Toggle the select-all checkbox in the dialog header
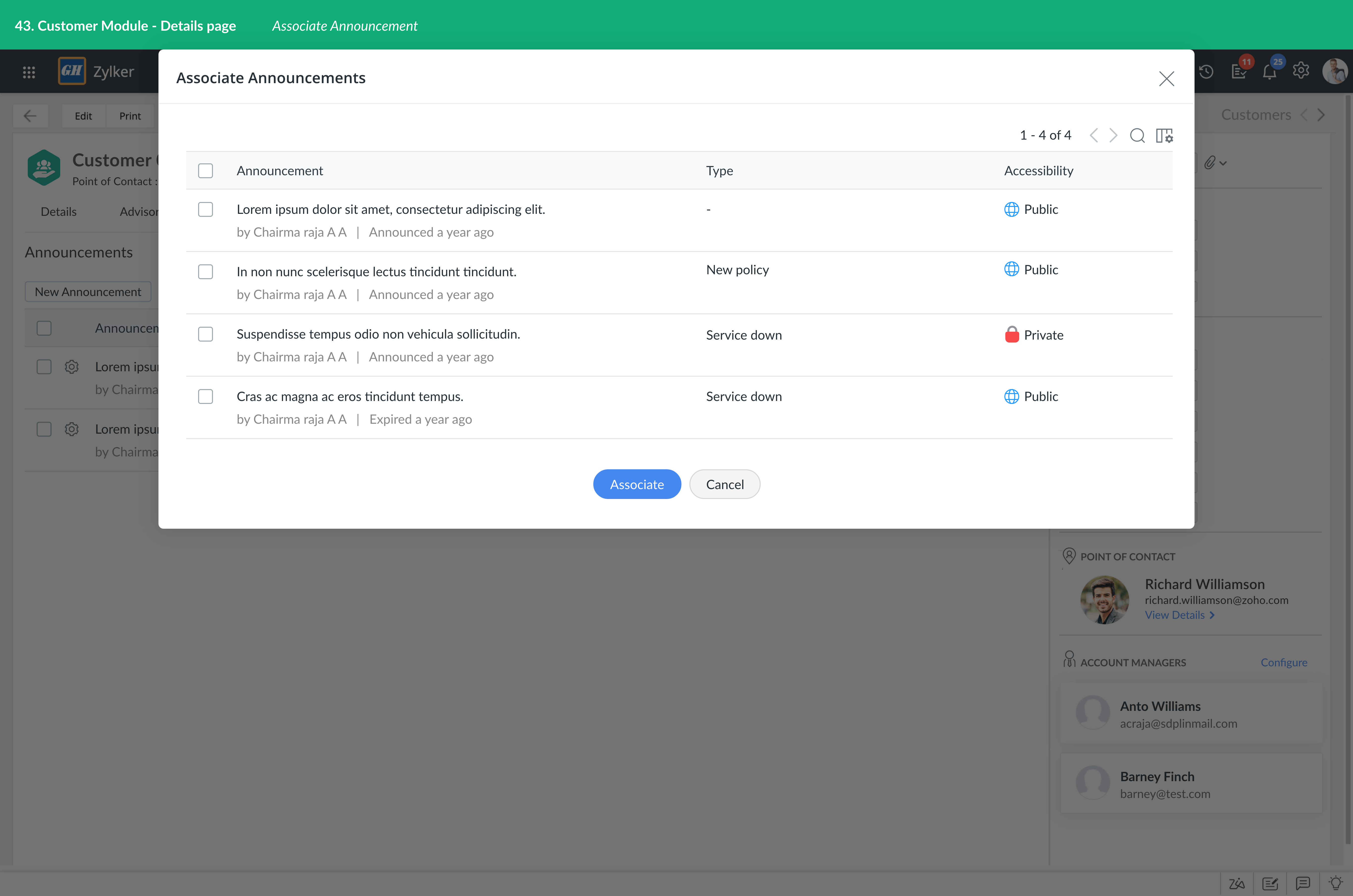 coord(205,171)
